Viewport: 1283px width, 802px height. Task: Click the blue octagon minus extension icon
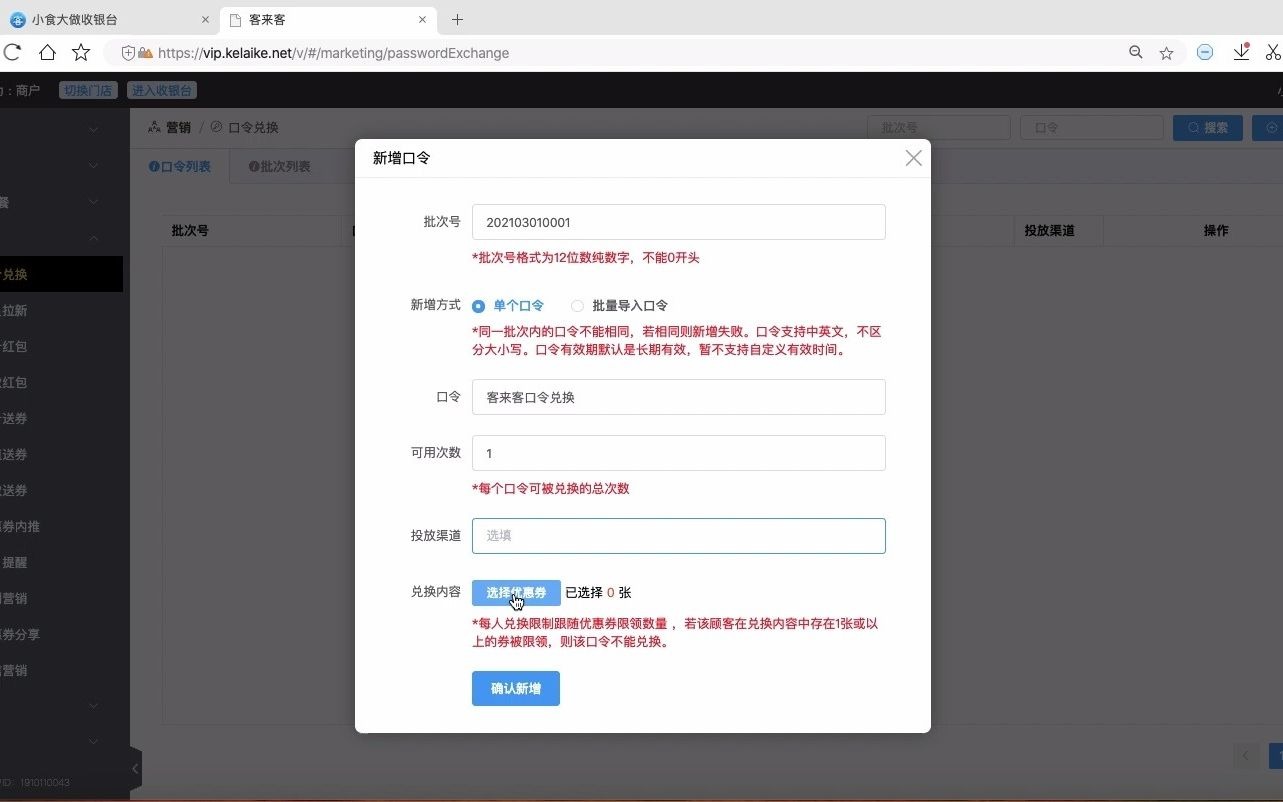click(1205, 53)
